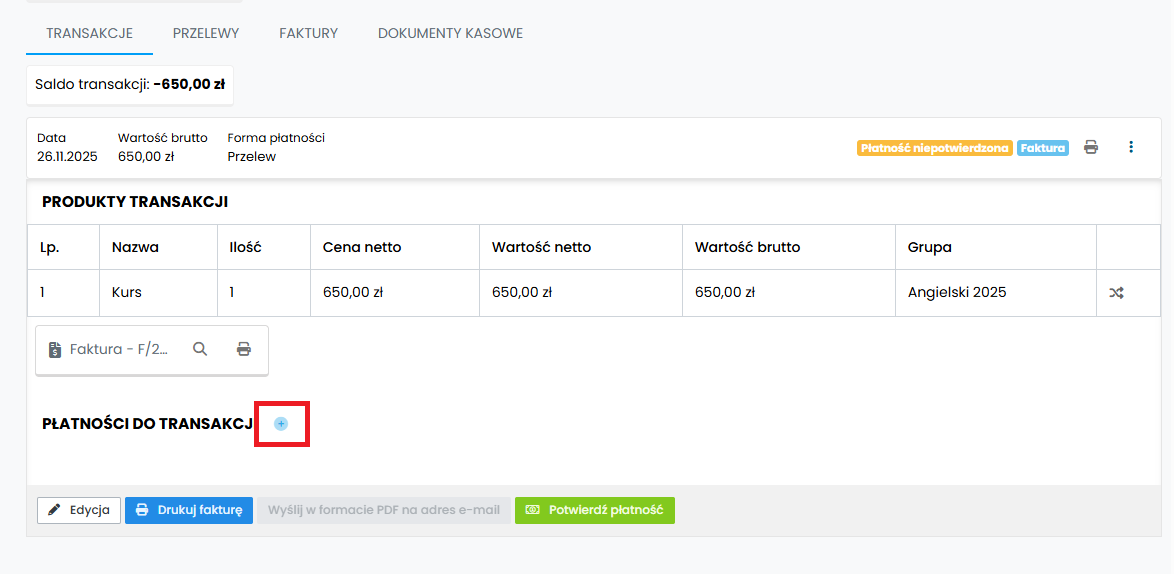Image resolution: width=1174 pixels, height=574 pixels.
Task: Click the shuffle icon in the Kurs row
Action: click(1116, 293)
